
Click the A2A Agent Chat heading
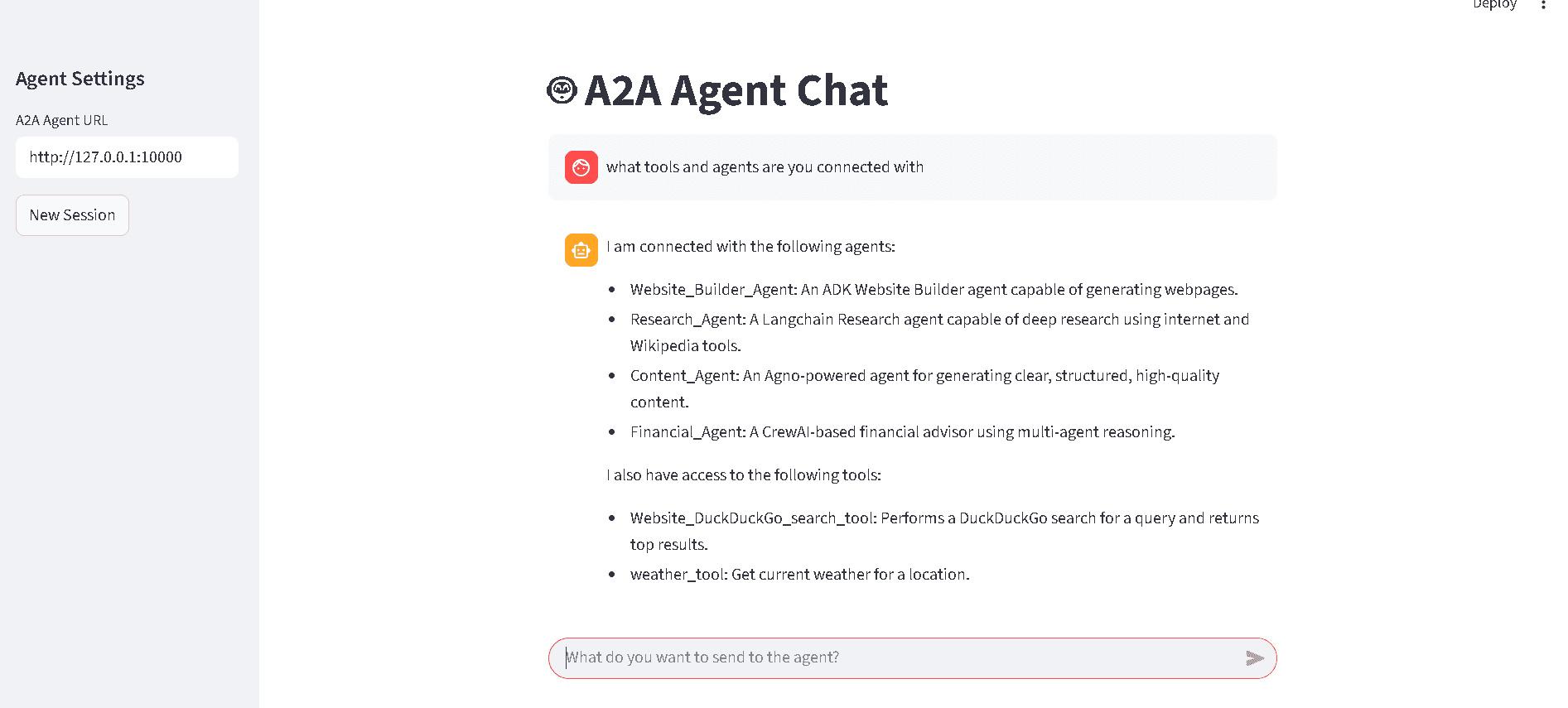pyautogui.click(x=736, y=91)
